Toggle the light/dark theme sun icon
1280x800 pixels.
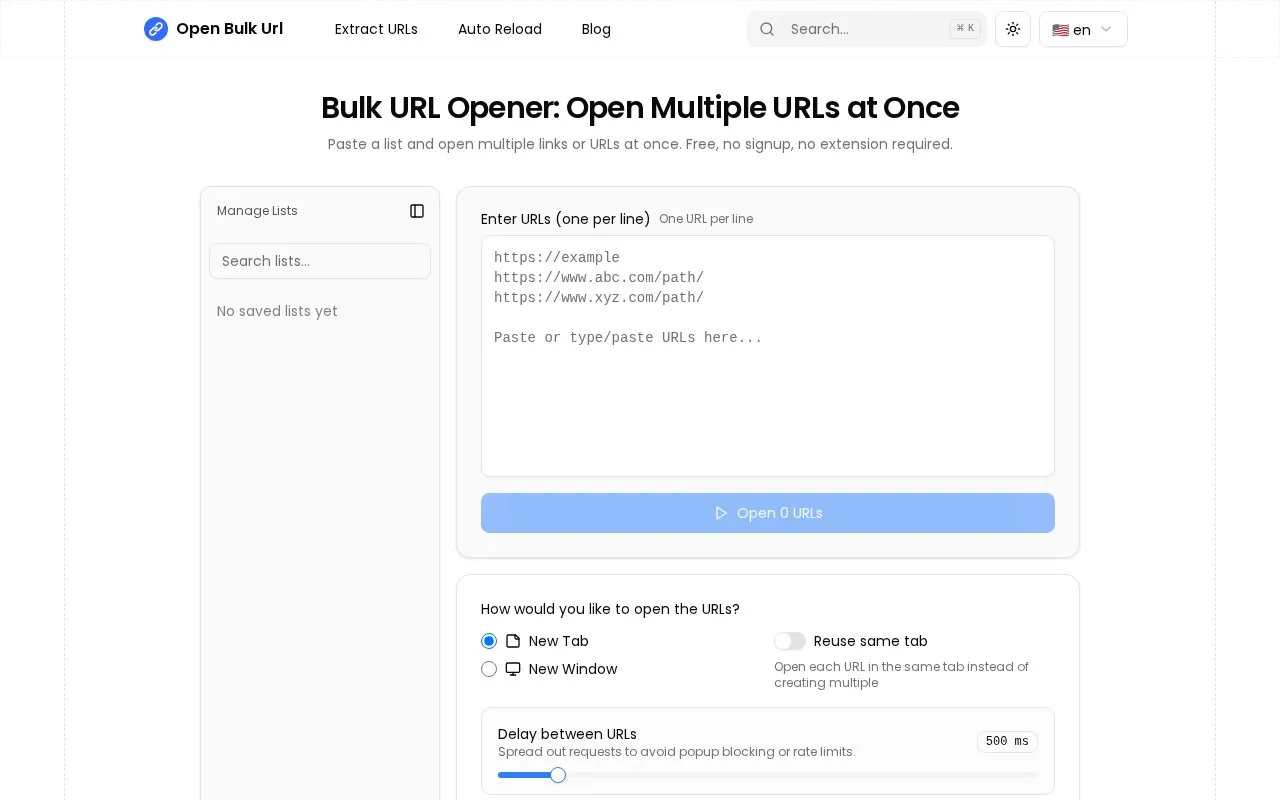[1013, 29]
